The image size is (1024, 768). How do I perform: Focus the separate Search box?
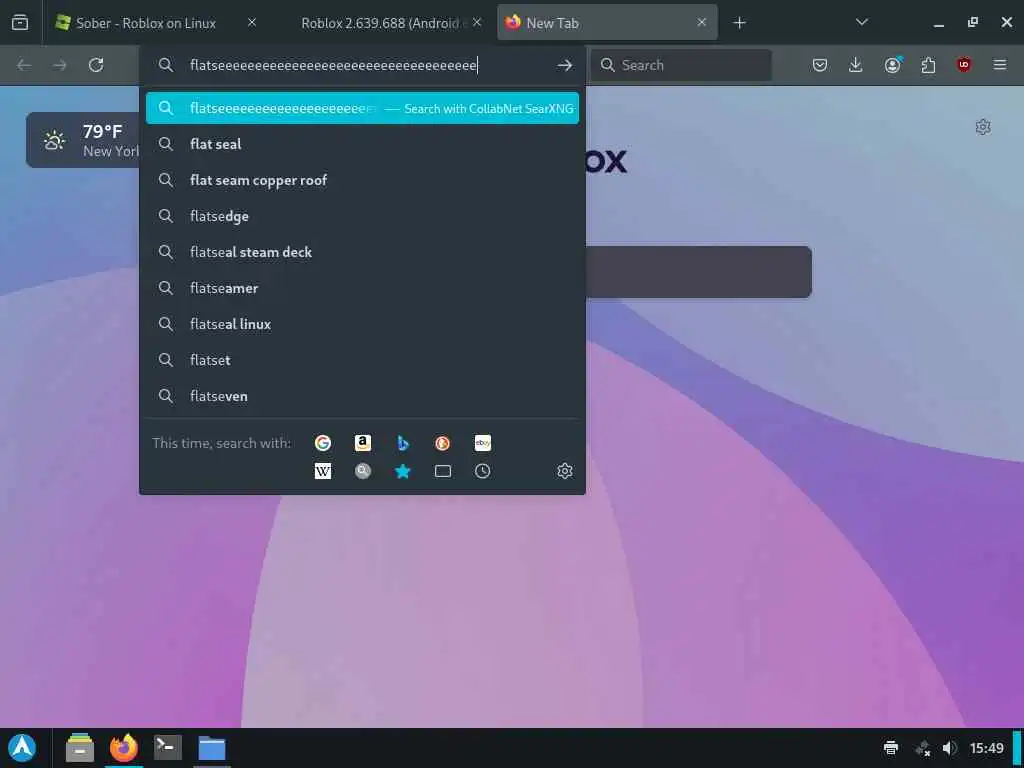point(682,65)
